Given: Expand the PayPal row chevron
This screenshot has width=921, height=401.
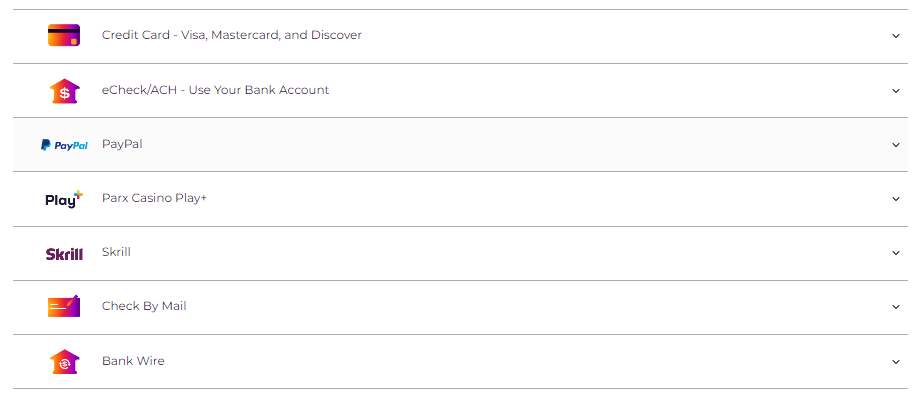Looking at the screenshot, I should tap(896, 145).
